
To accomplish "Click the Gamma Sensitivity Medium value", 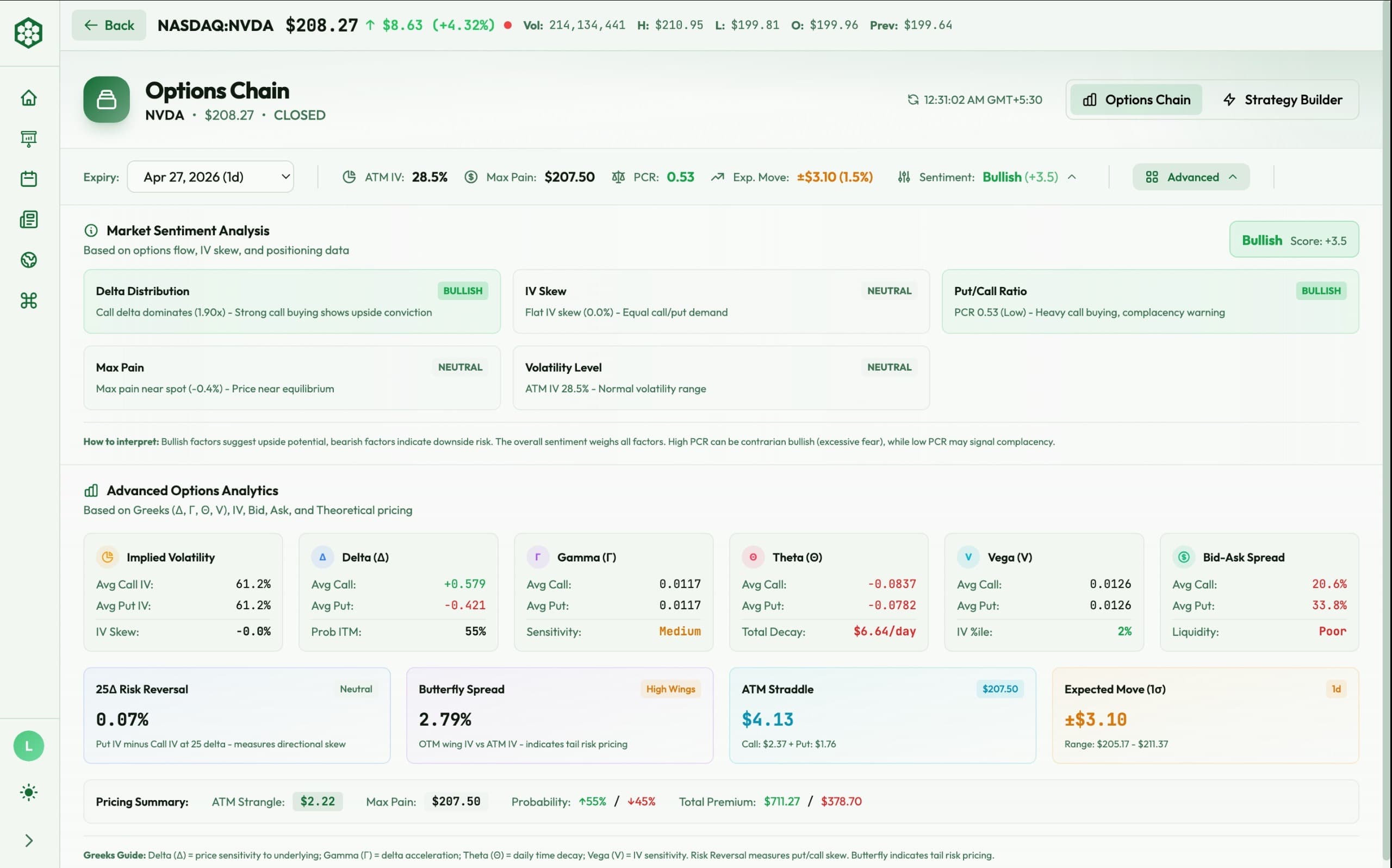I will pyautogui.click(x=680, y=632).
